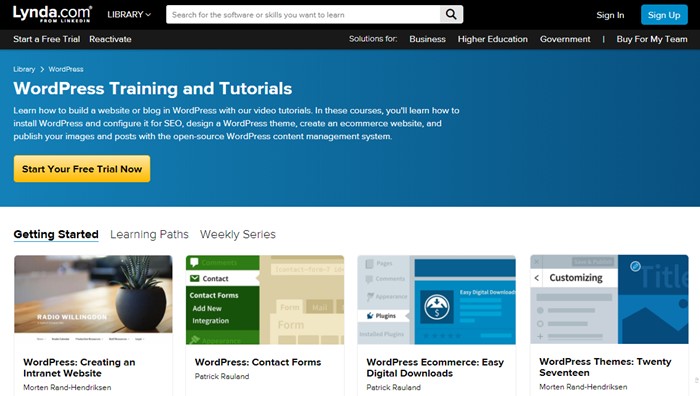This screenshot has height=396, width=700.
Task: Click the Solutions for: label
Action: pyautogui.click(x=373, y=39)
